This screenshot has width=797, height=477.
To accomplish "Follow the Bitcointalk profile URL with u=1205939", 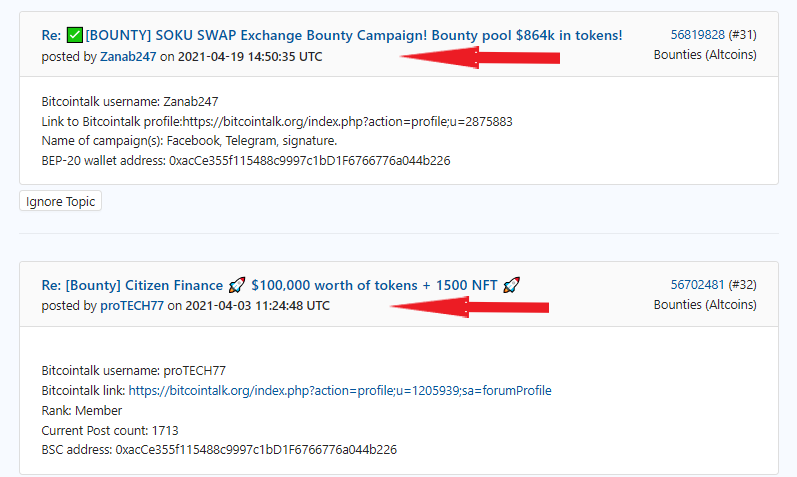I will [340, 391].
